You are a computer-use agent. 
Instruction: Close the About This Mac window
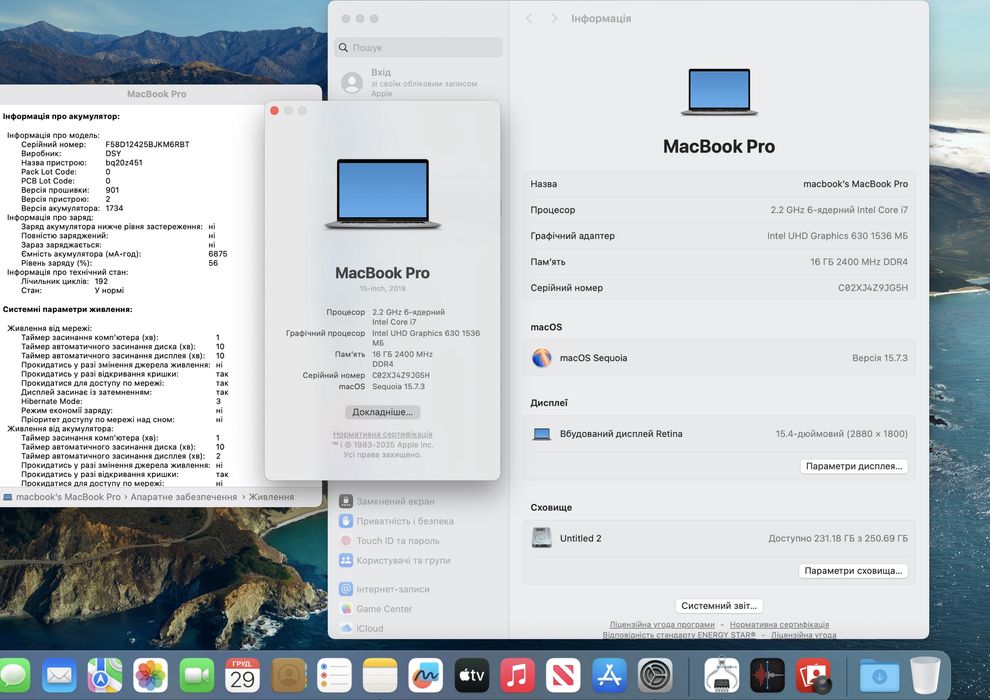pos(274,110)
